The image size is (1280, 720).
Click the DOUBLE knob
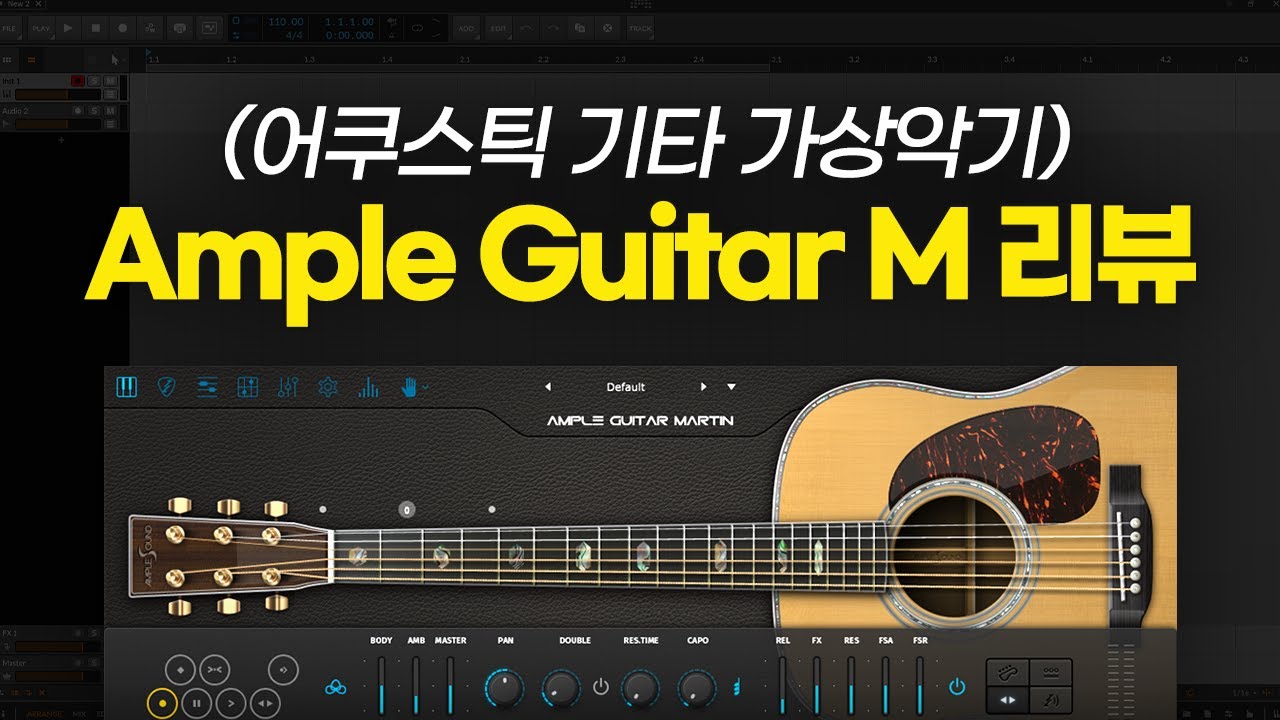pos(562,688)
